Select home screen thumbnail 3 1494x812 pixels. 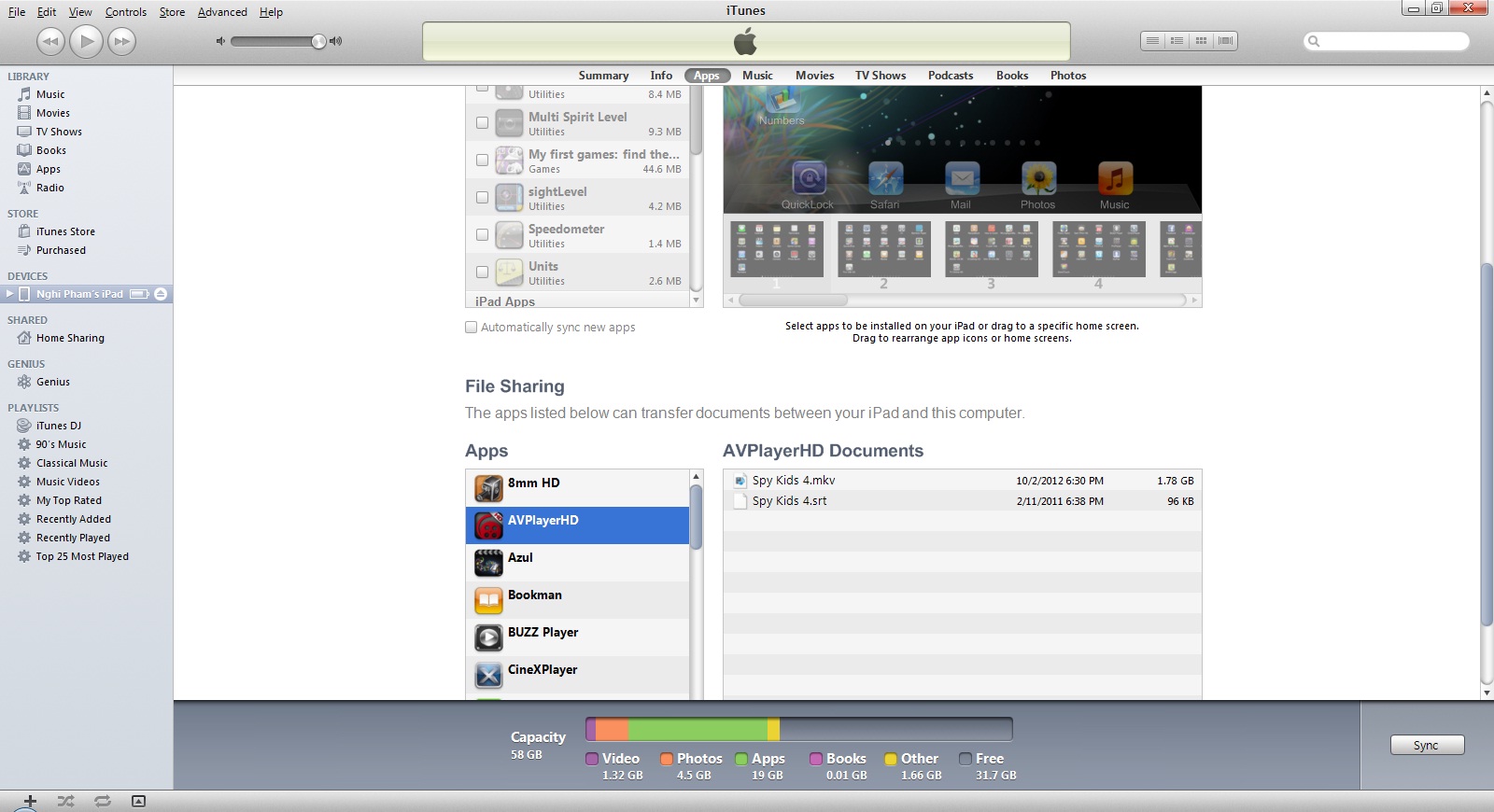pos(992,249)
